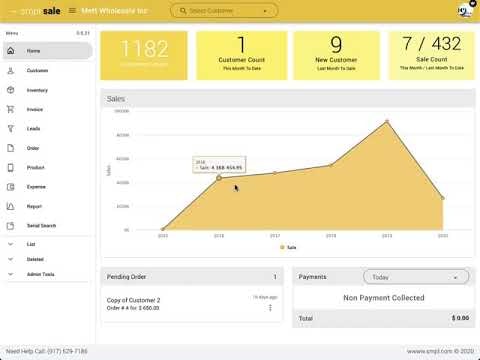Select the 2020 data point on chart
The image size is (480, 360).
(443, 198)
